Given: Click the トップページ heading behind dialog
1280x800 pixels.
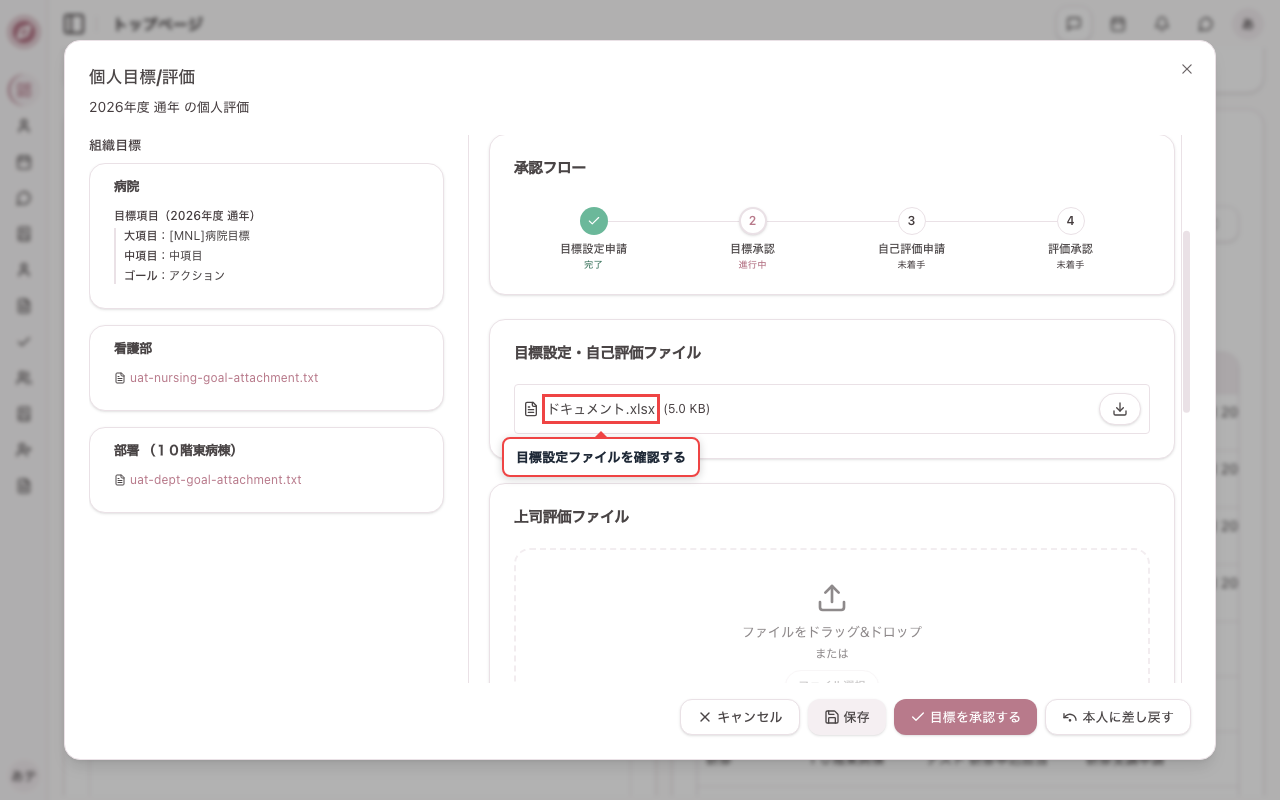Looking at the screenshot, I should (158, 24).
